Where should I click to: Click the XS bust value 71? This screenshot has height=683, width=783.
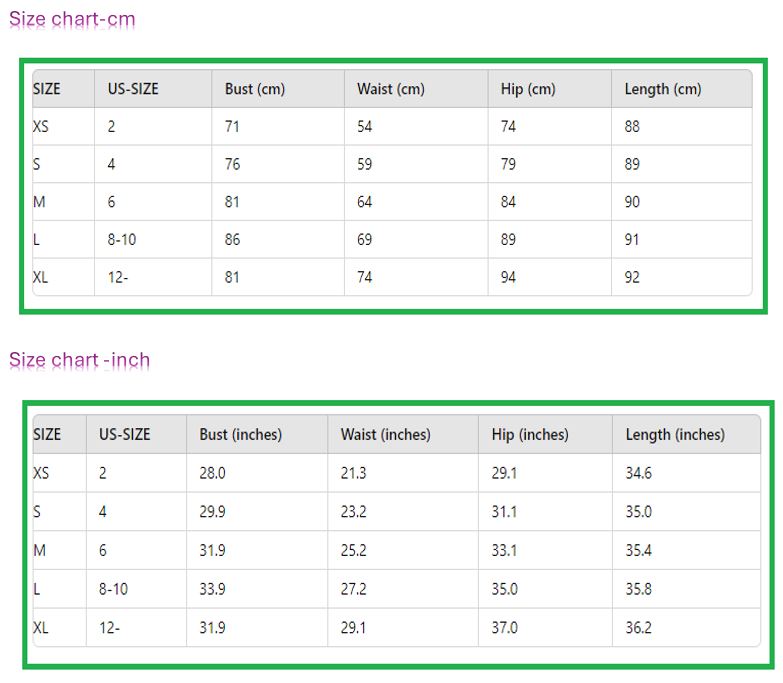coord(232,127)
